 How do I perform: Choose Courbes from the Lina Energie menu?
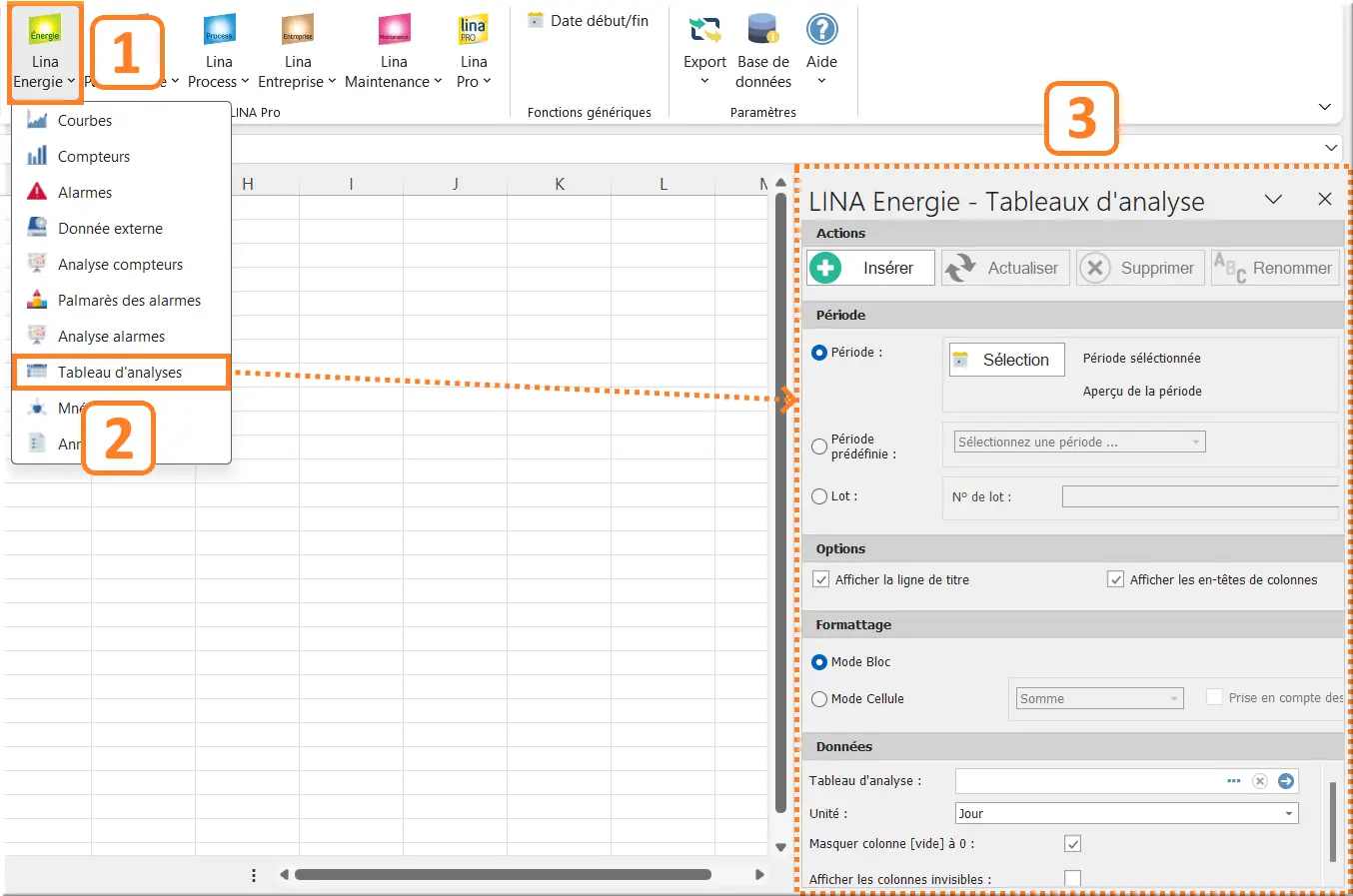click(121, 121)
